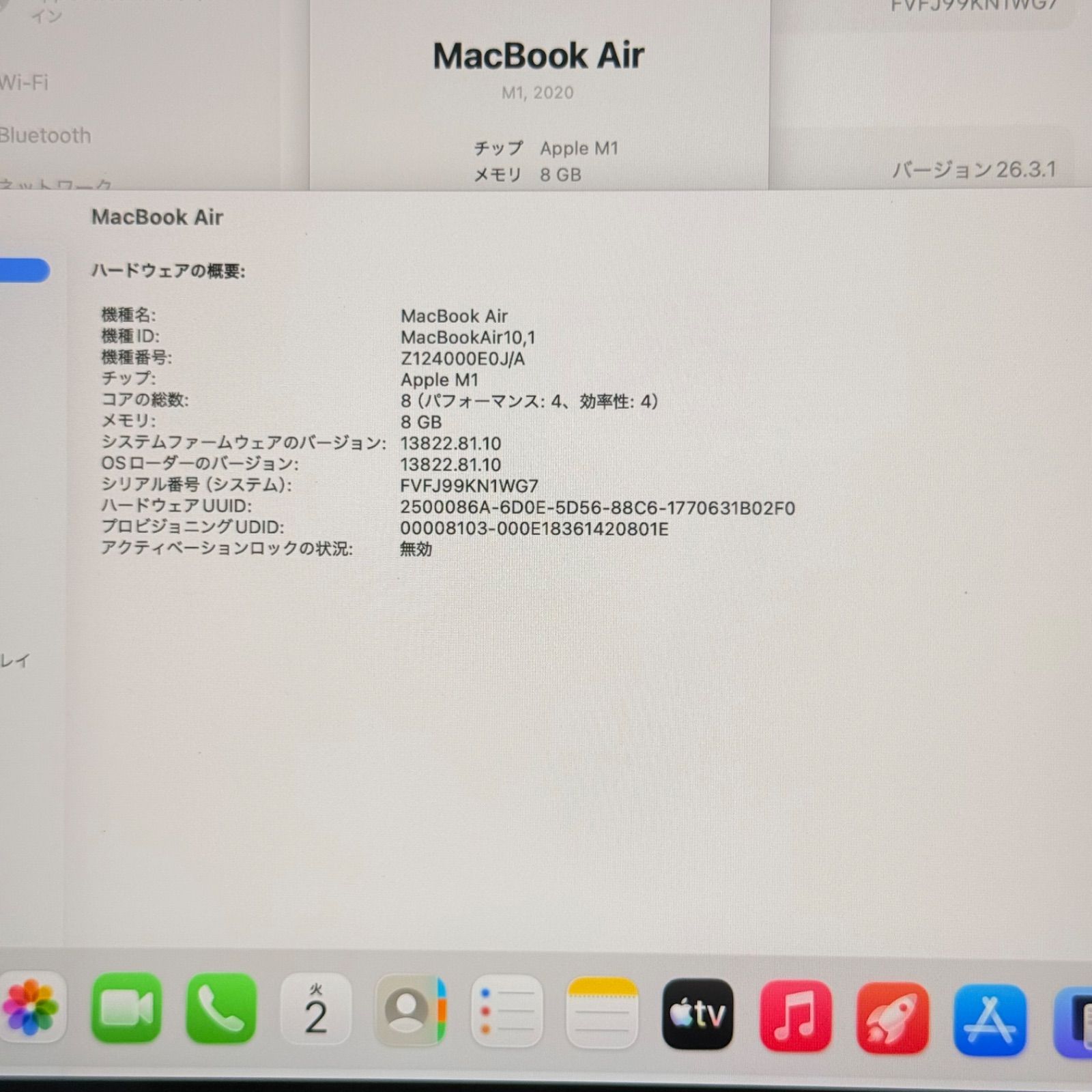1092x1092 pixels.
Task: Click the MacBook Air heading in System Information
Action: (x=157, y=217)
